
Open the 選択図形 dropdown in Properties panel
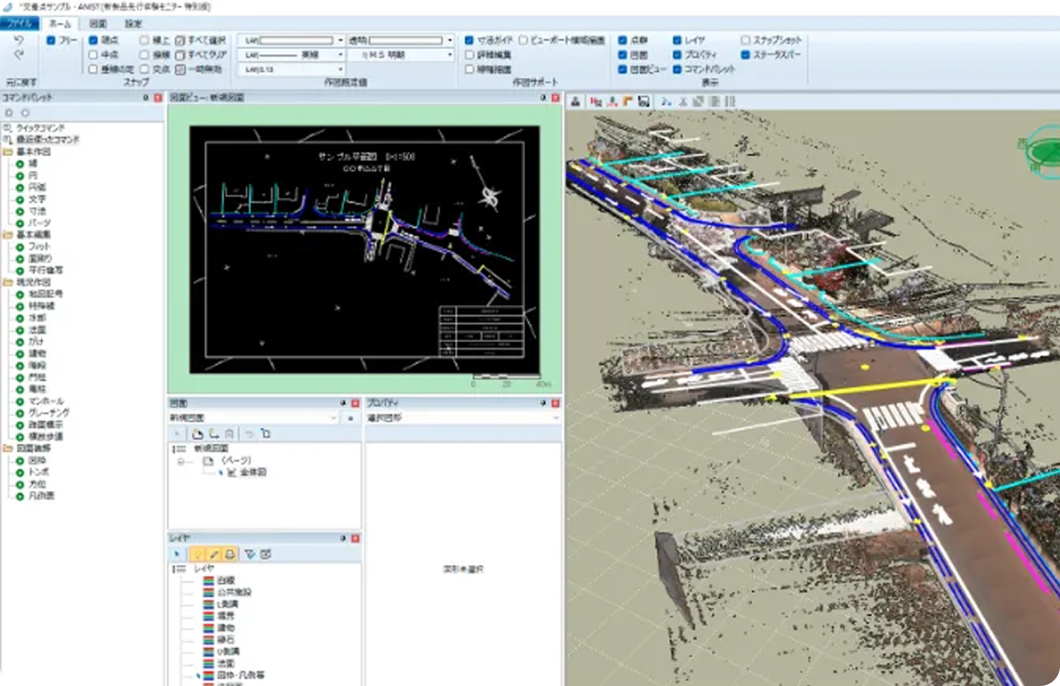(463, 418)
